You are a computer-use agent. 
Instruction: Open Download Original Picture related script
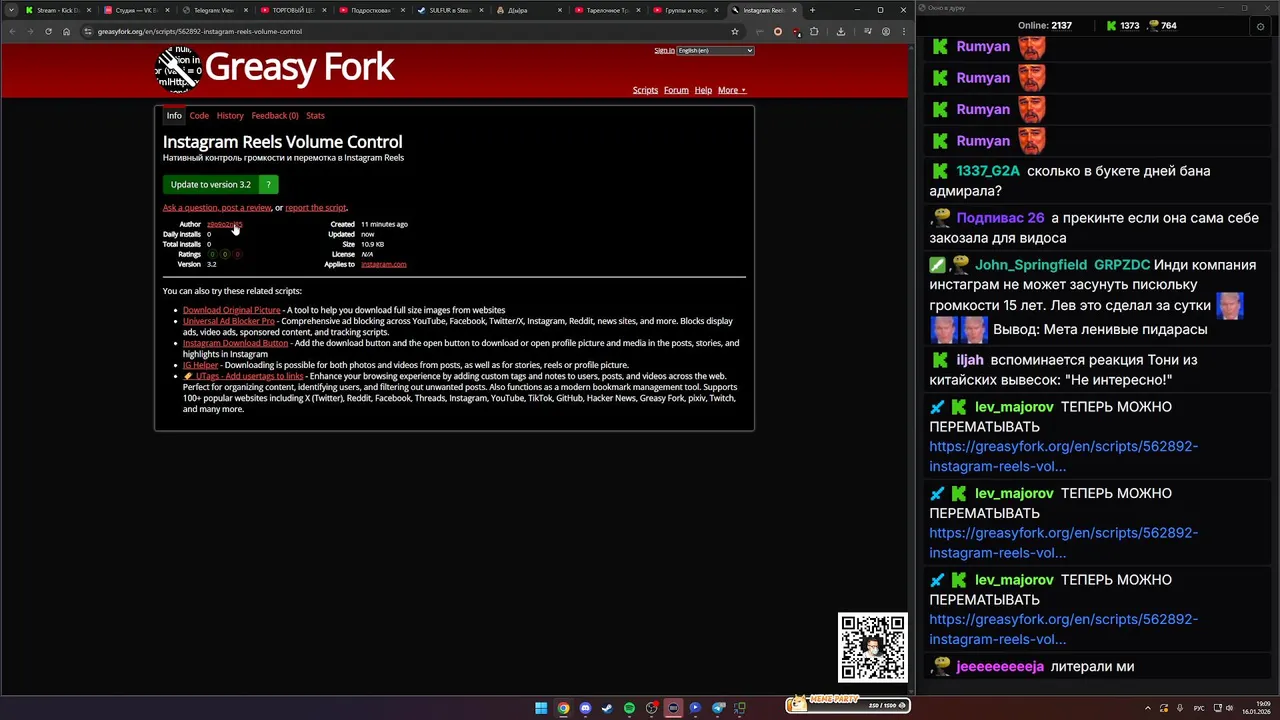tap(231, 310)
